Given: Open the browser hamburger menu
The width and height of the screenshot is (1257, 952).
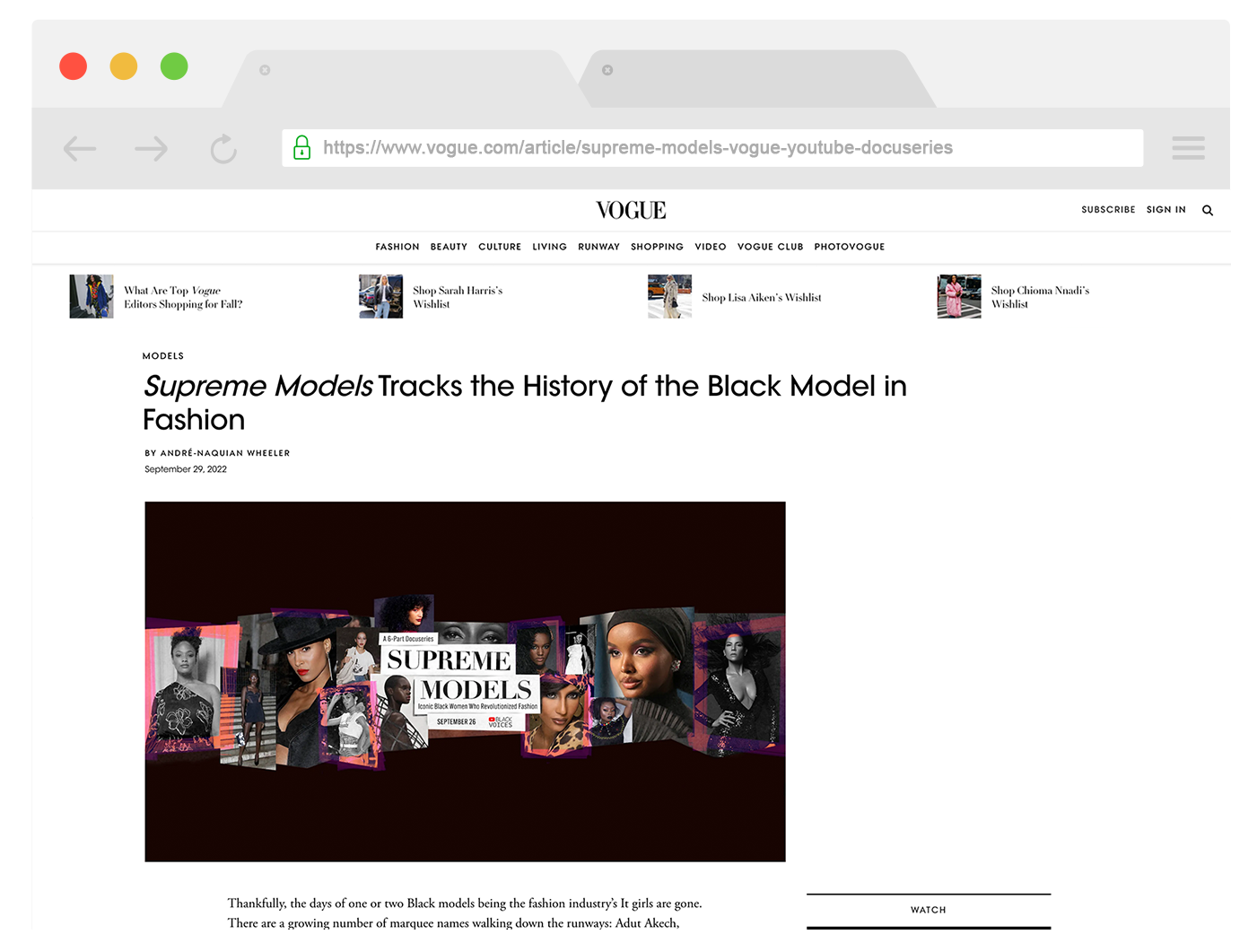Looking at the screenshot, I should [1188, 148].
